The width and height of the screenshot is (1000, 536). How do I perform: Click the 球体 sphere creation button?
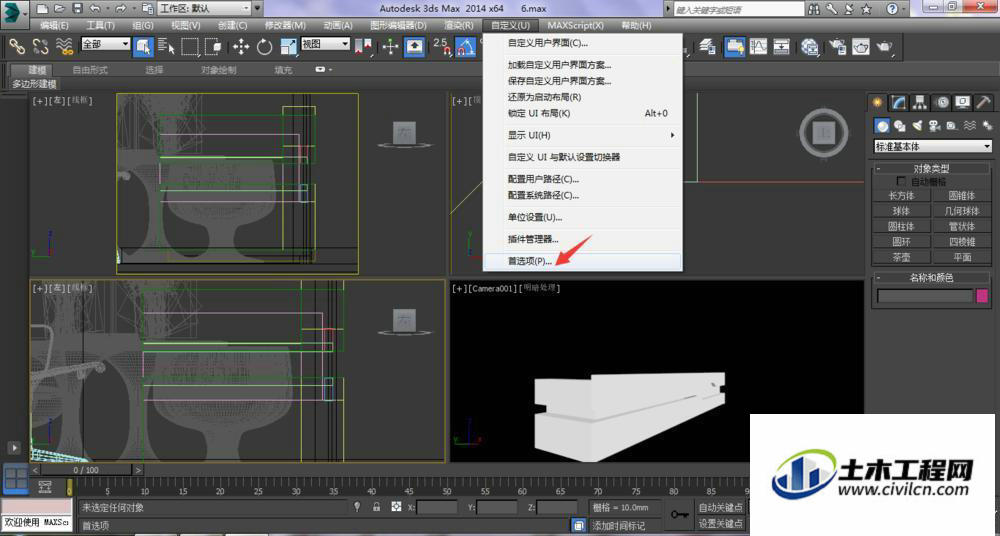click(x=901, y=211)
